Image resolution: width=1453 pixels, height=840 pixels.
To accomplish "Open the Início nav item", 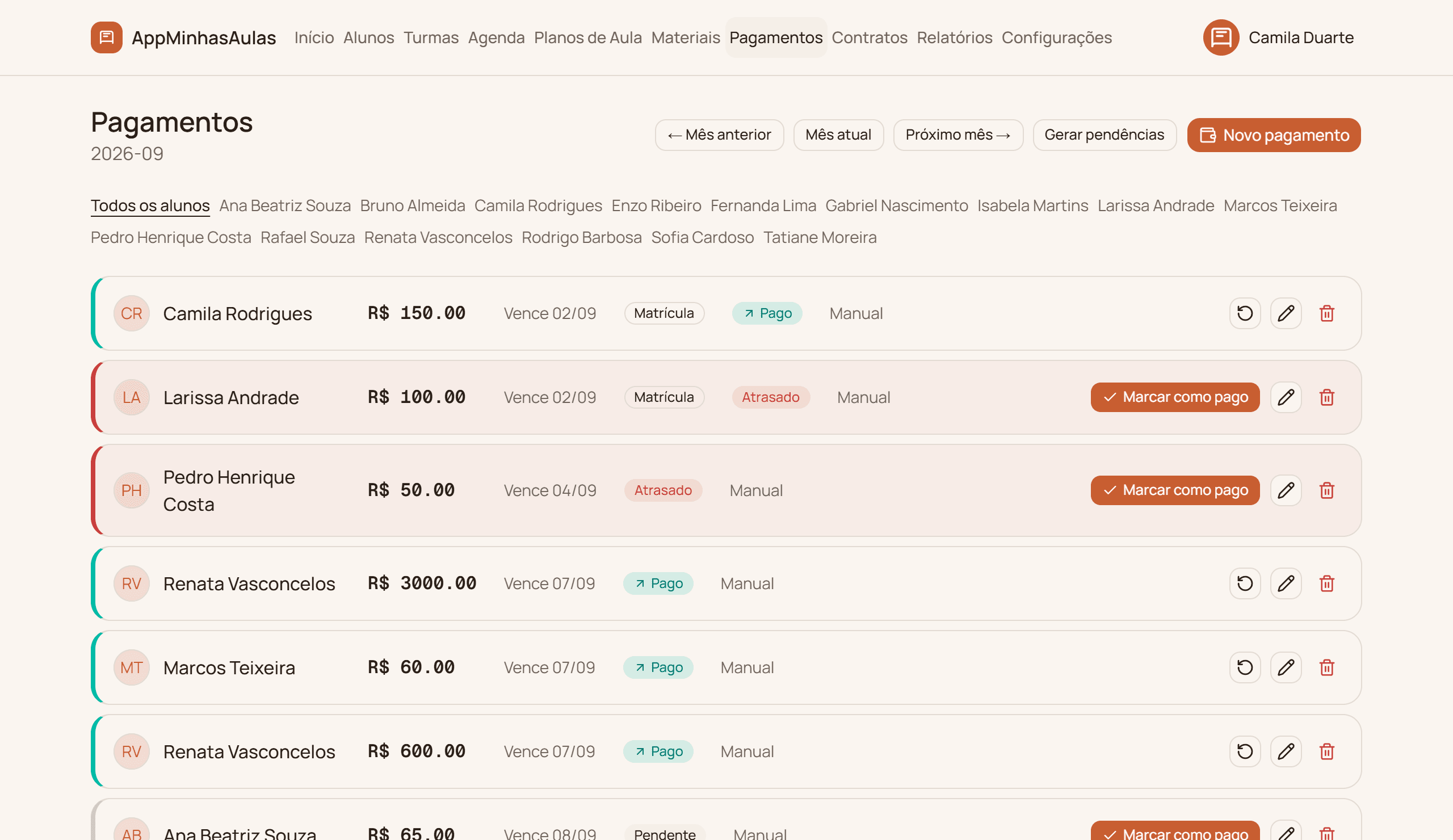I will [x=314, y=37].
